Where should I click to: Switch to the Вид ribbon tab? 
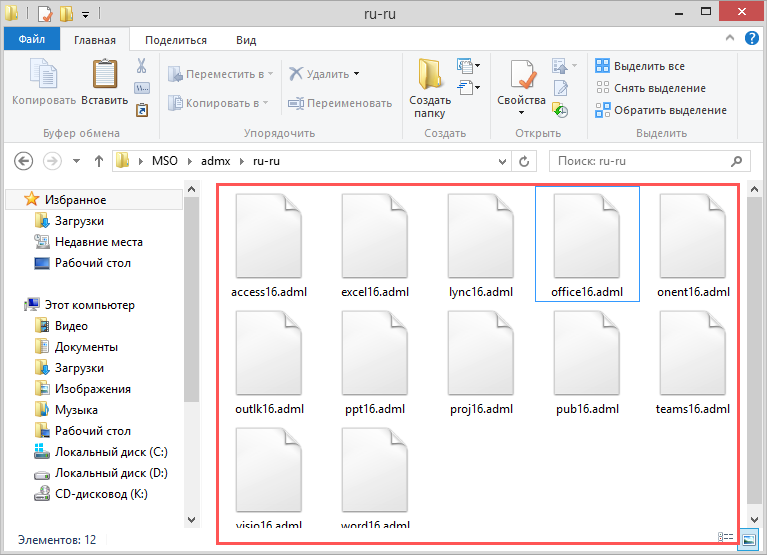246,40
